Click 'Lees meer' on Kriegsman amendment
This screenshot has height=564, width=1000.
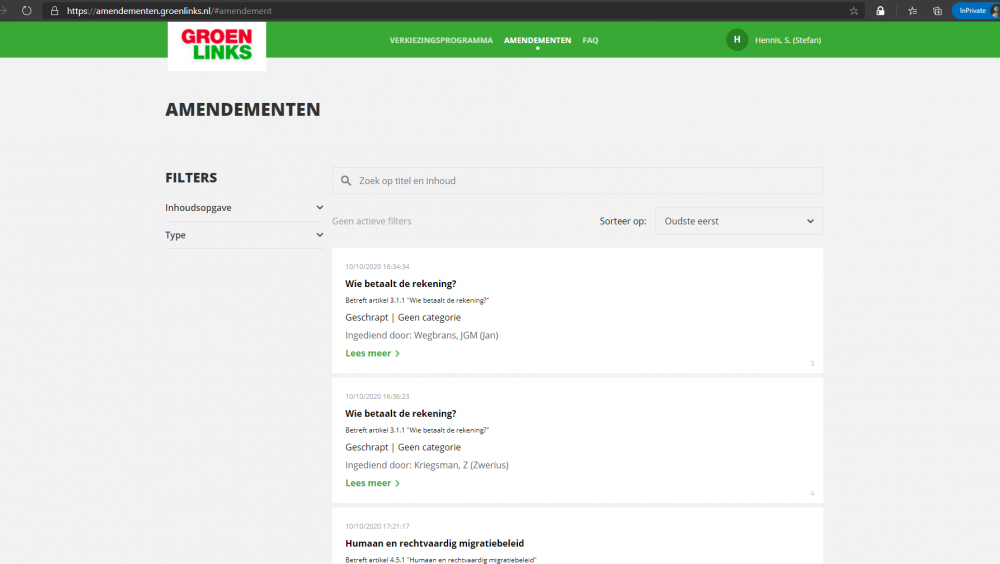[x=372, y=483]
